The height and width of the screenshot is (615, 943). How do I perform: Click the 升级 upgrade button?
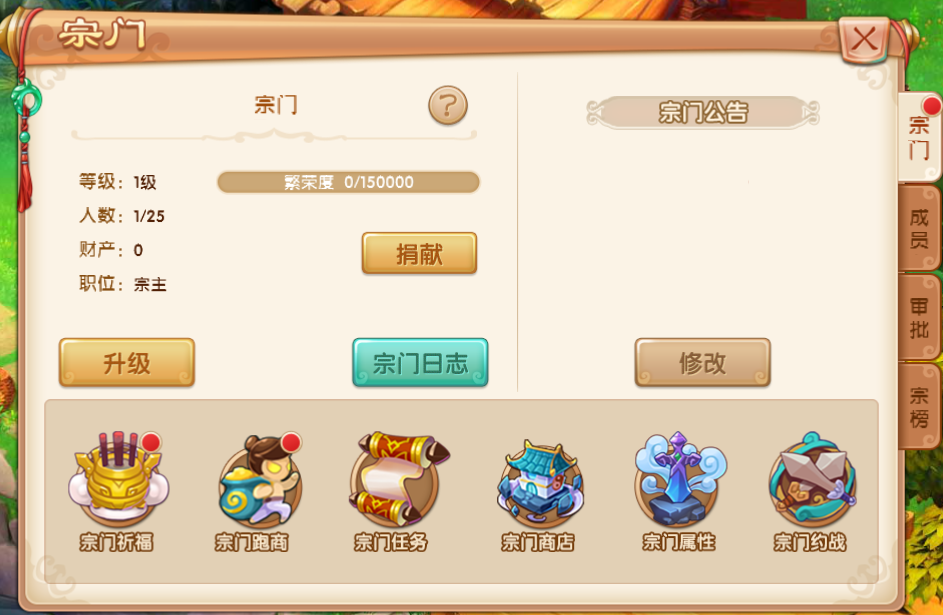tap(127, 363)
